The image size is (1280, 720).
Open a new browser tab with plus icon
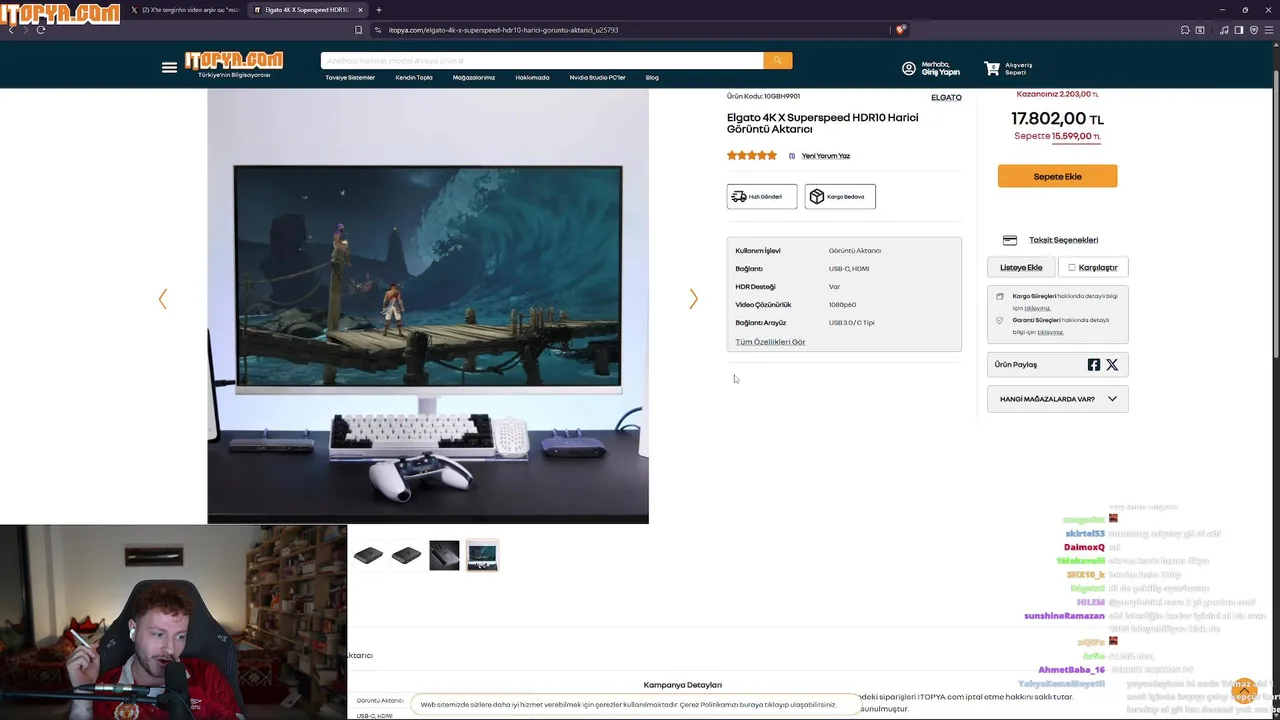point(379,10)
